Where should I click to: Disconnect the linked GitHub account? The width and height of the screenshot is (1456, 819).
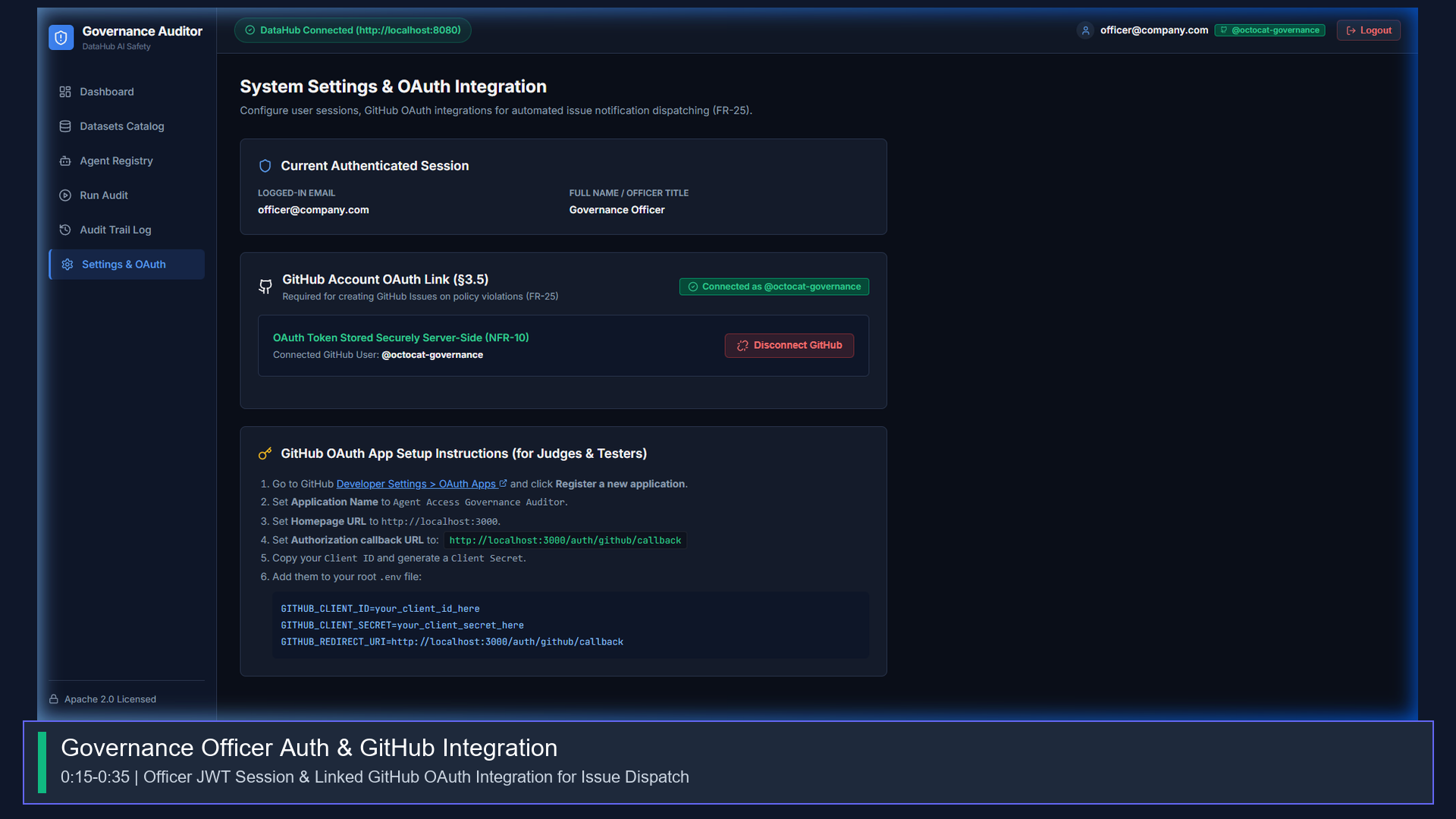[x=789, y=346]
